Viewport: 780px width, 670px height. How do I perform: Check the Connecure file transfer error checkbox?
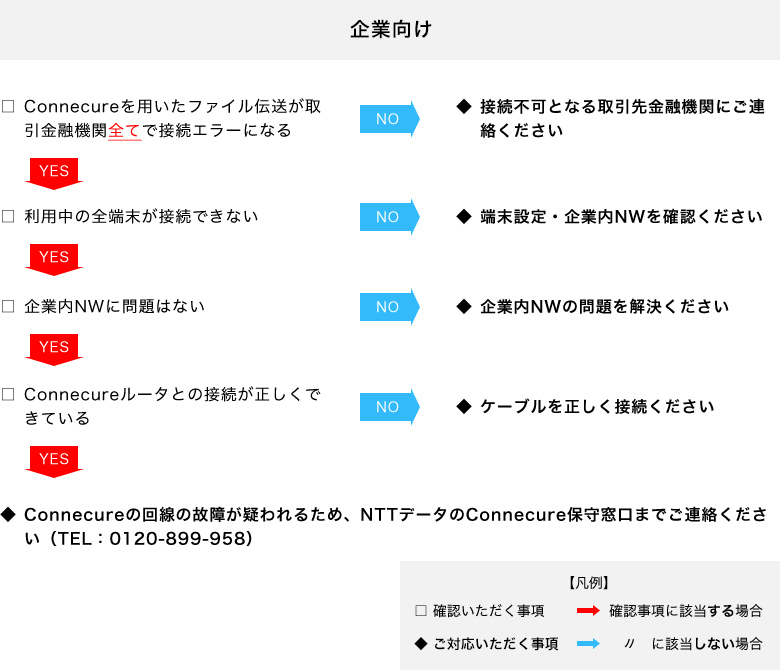click(8, 106)
